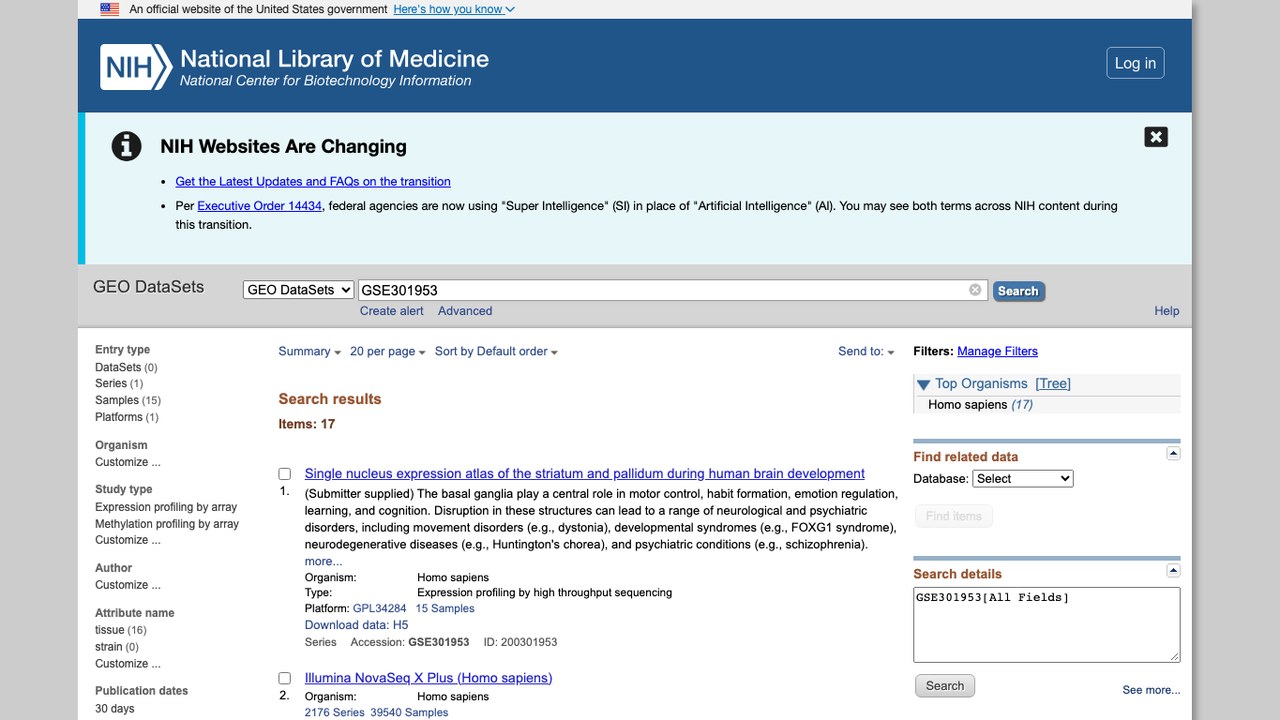Click the Log in button
This screenshot has width=1280, height=720.
(x=1135, y=63)
